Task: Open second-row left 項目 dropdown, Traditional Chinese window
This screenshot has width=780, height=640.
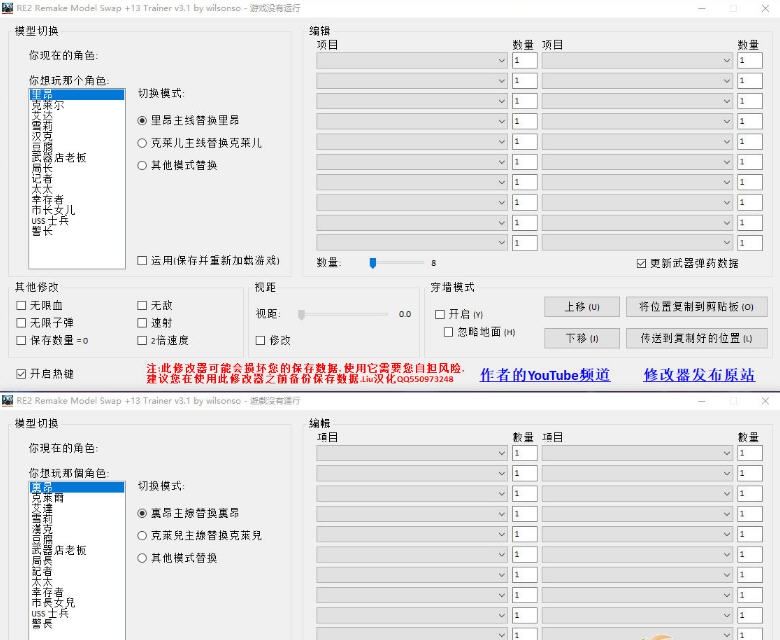Action: coord(411,473)
